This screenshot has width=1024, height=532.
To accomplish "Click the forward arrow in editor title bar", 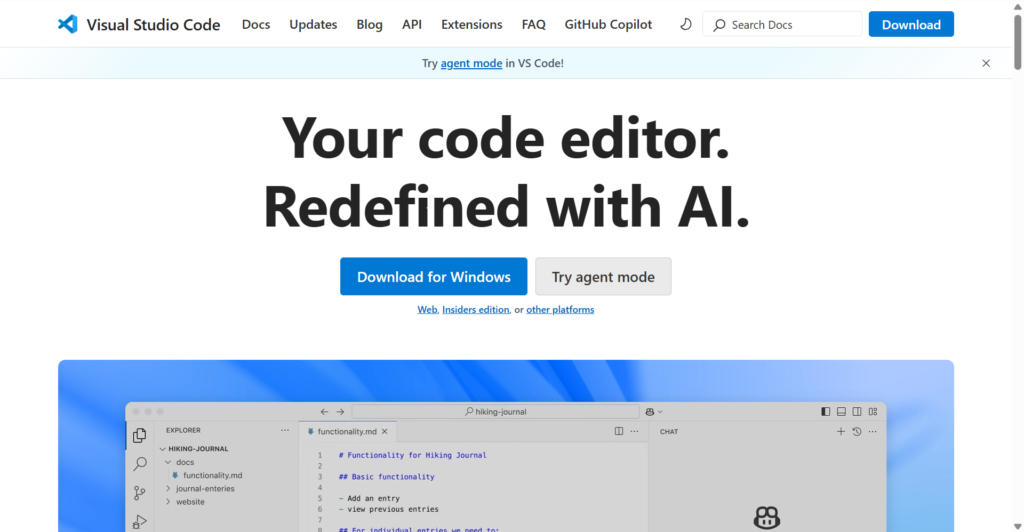I will point(340,412).
